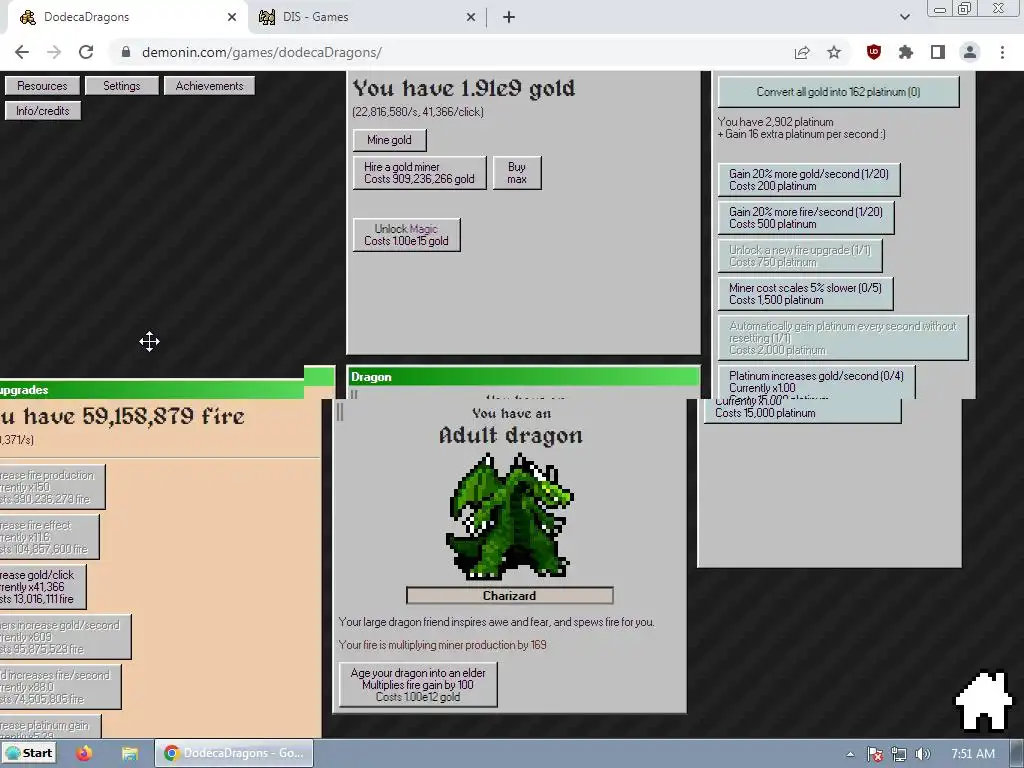The image size is (1024, 768).
Task: Click the address bar URL
Action: (x=261, y=52)
